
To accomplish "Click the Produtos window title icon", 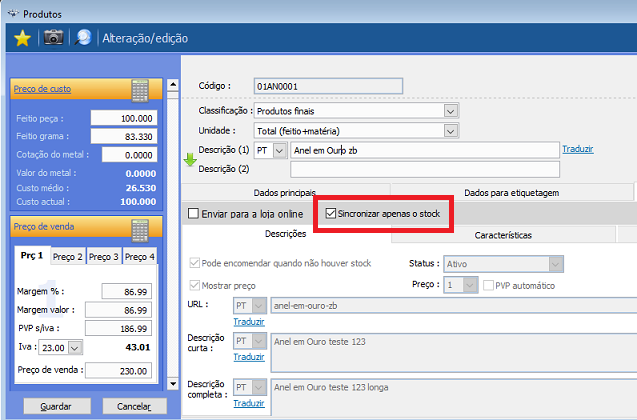I will point(10,11).
